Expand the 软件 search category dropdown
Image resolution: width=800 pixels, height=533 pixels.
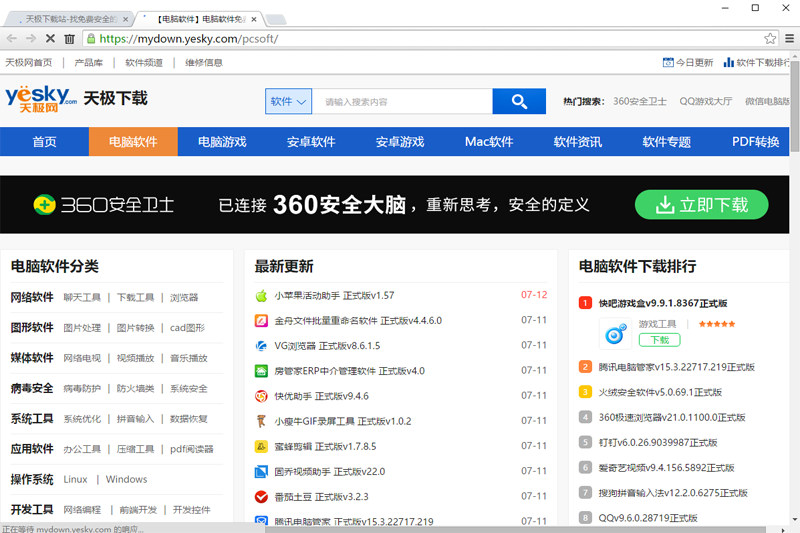click(x=288, y=101)
